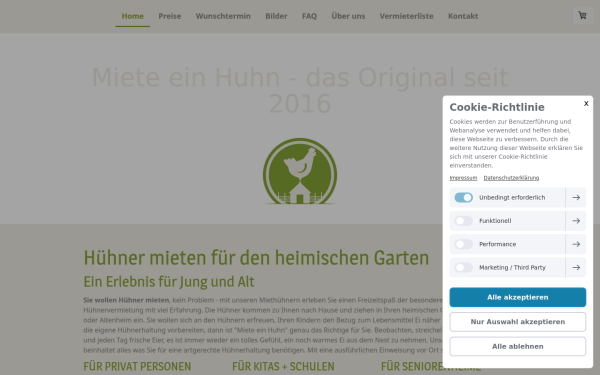
Task: Expand Unbedingt erforderlich details arrow
Action: (x=576, y=197)
